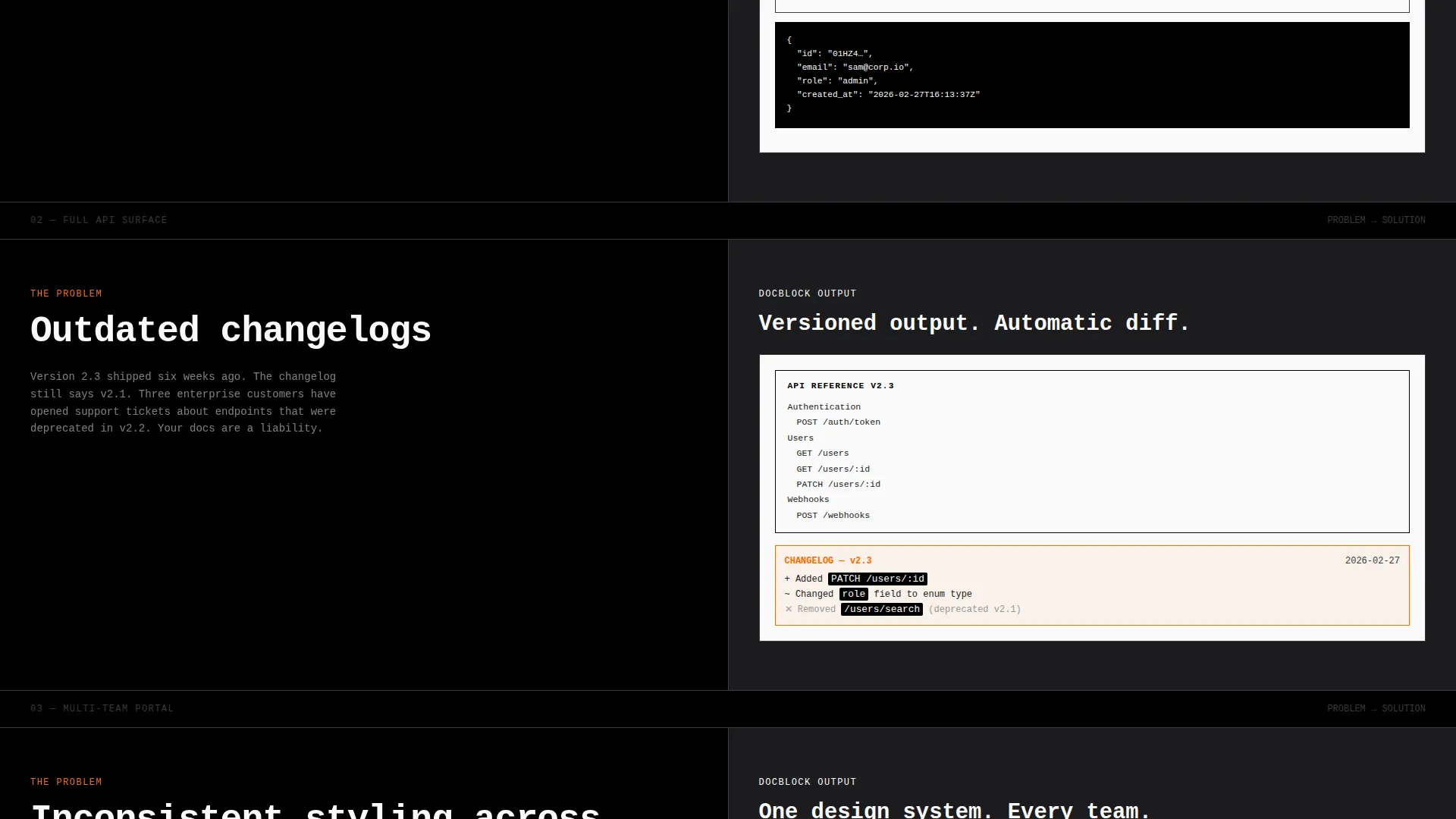This screenshot has height=819, width=1456.
Task: Click the 'PROBLEM → SOLUTION' label in section 02
Action: [x=1376, y=220]
